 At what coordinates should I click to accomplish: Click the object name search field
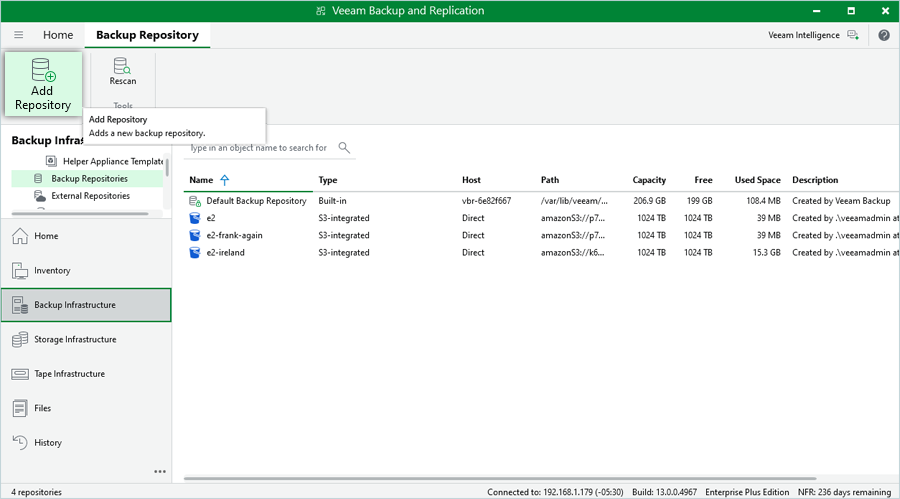point(260,148)
